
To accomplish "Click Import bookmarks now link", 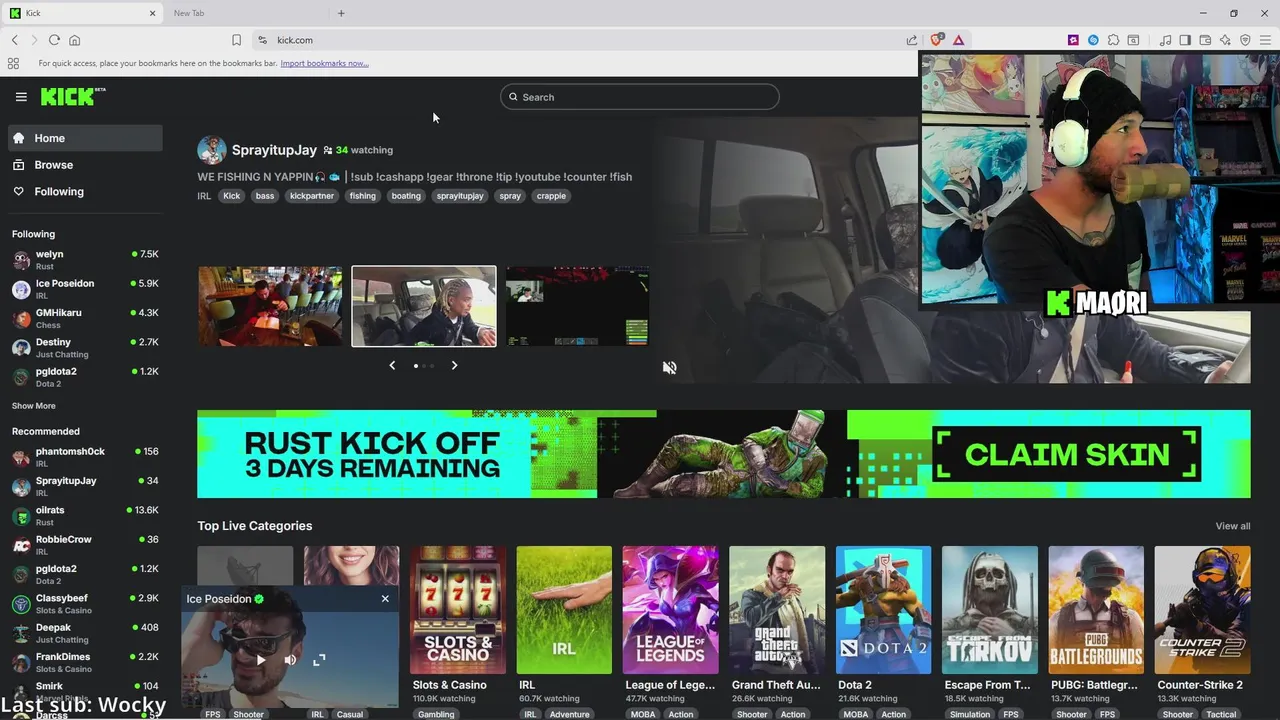I will pos(324,63).
